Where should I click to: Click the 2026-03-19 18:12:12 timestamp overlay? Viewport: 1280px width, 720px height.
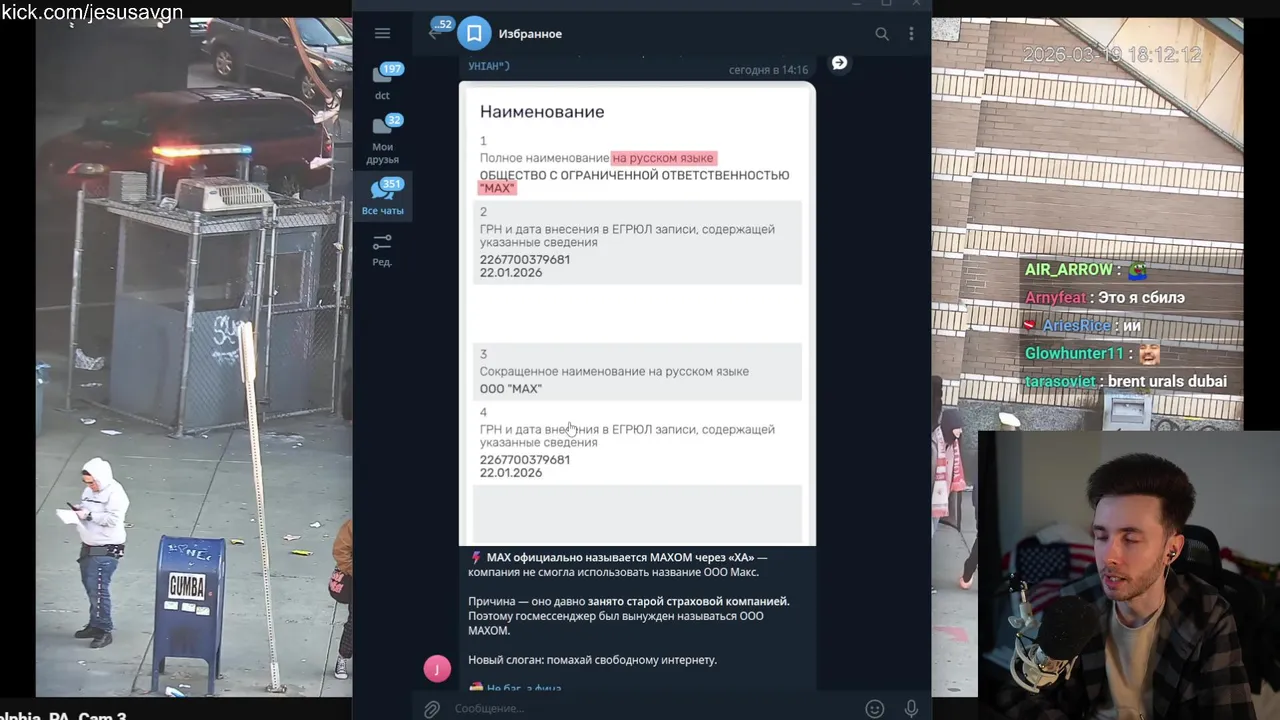(1112, 55)
